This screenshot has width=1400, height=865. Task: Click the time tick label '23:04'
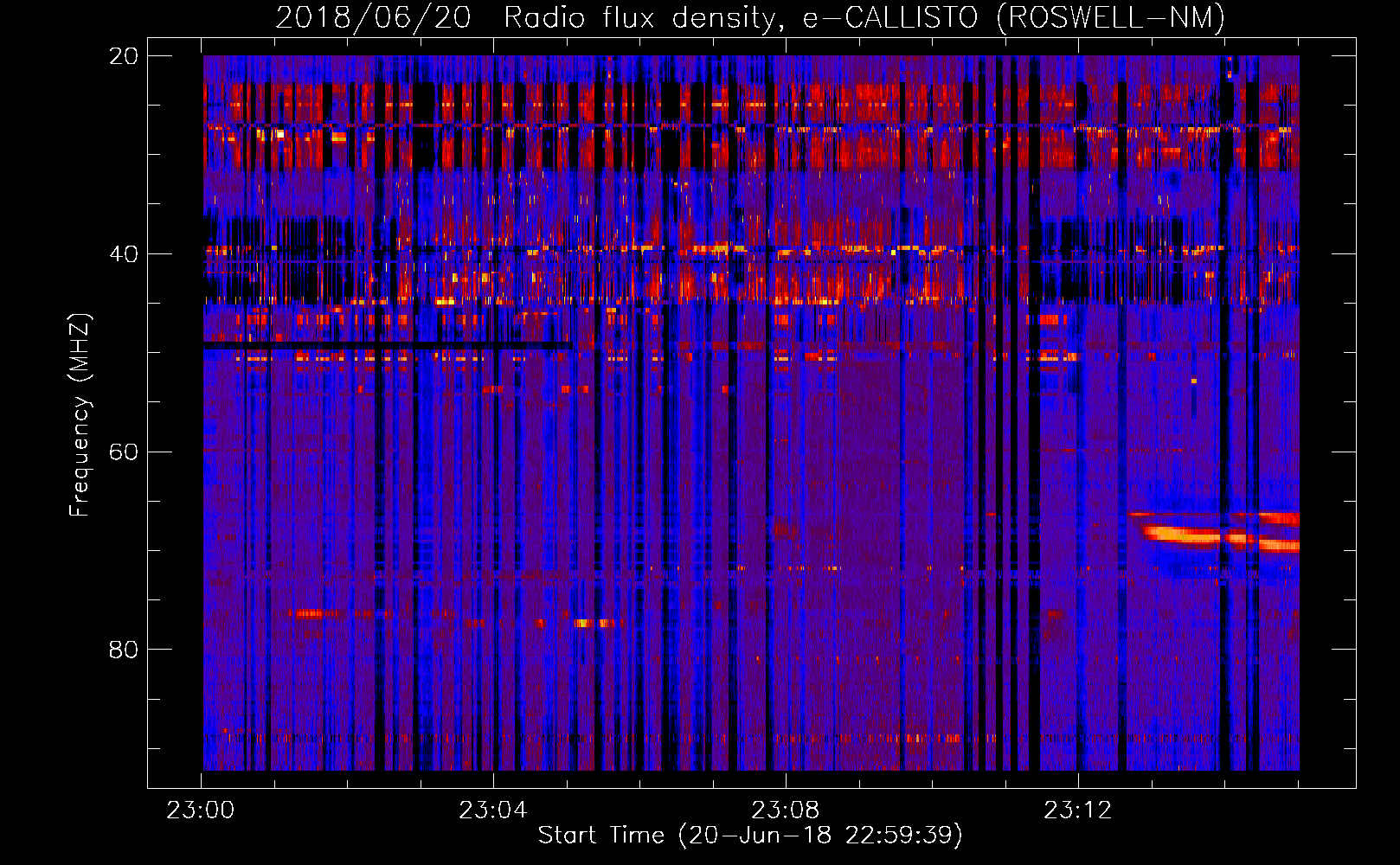click(493, 810)
